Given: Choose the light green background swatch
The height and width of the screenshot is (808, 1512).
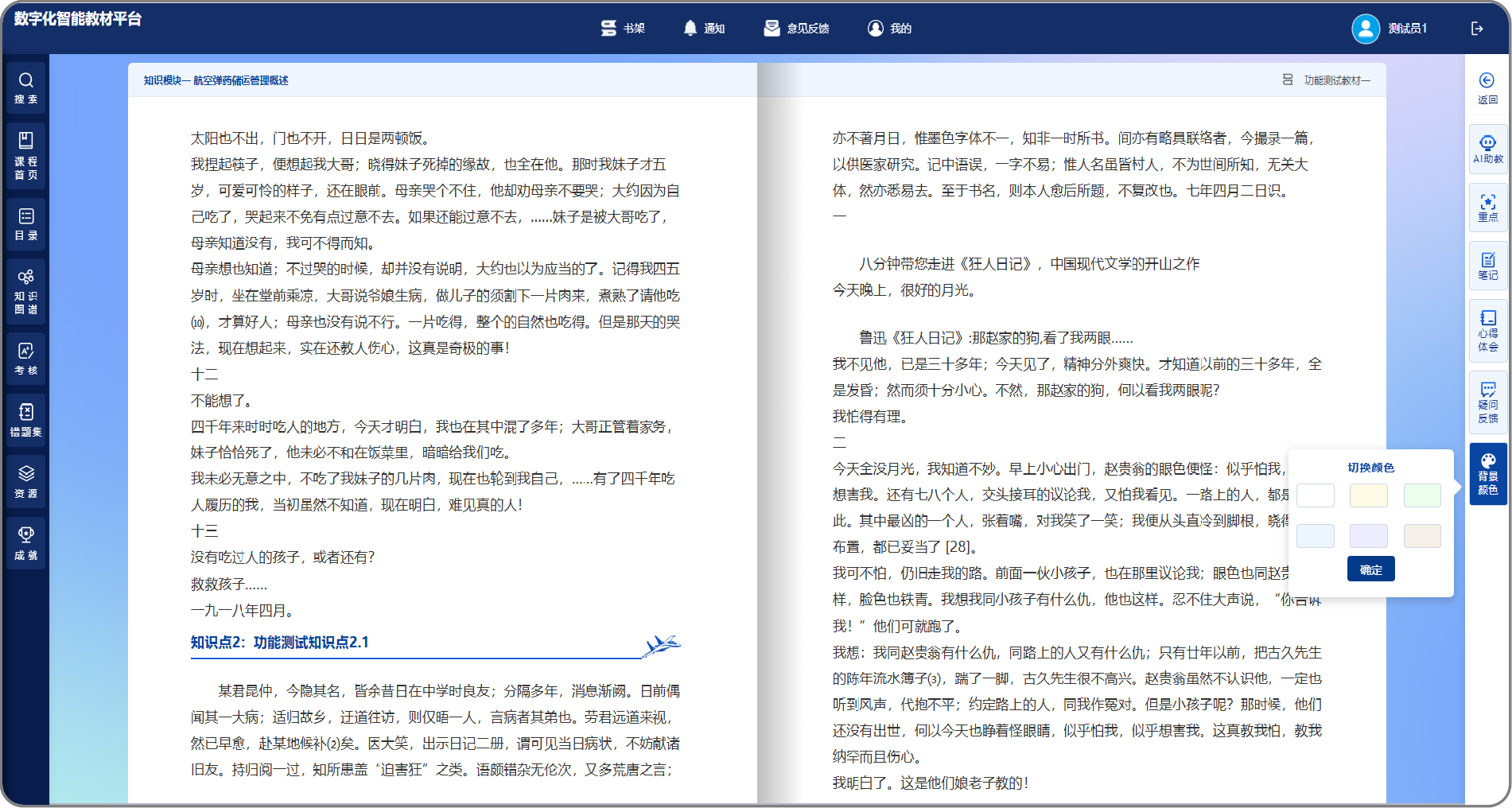Looking at the screenshot, I should pos(1422,495).
